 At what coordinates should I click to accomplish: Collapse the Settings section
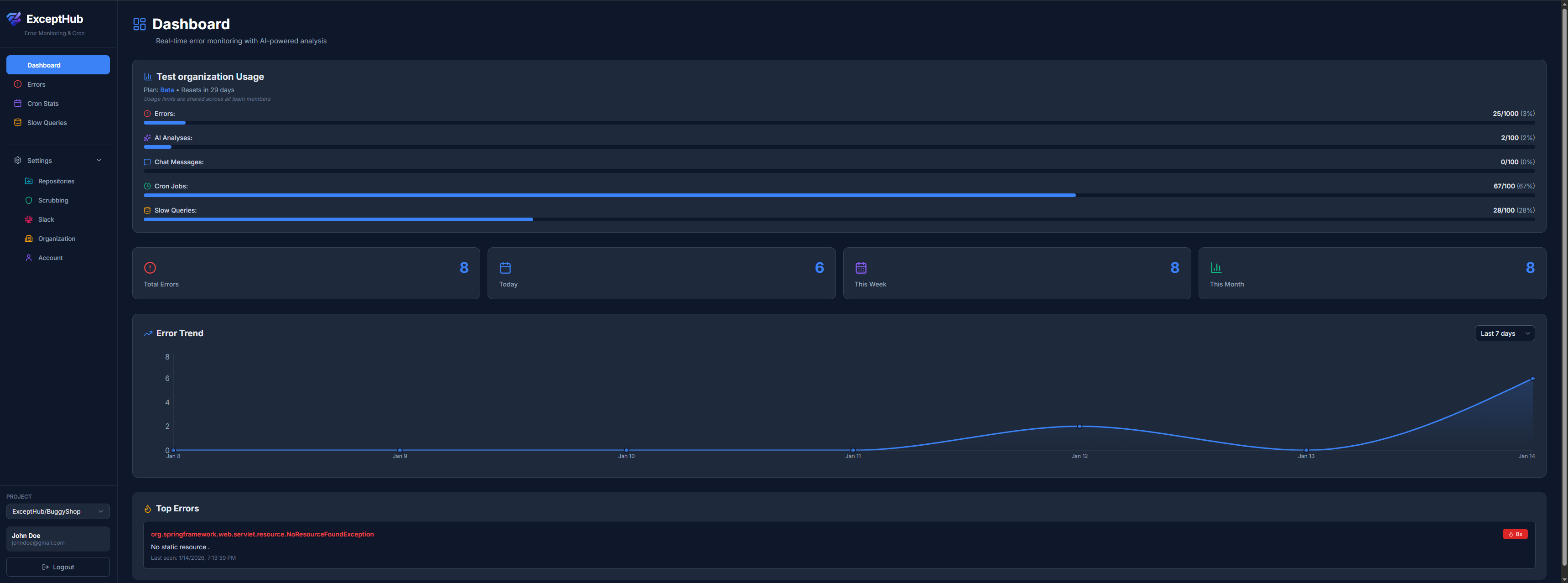99,160
